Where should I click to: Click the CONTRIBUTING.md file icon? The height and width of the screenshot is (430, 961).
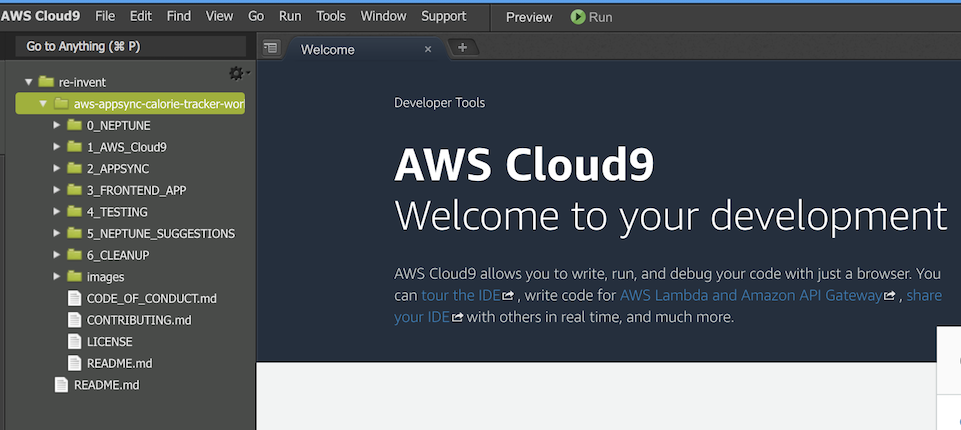click(74, 320)
